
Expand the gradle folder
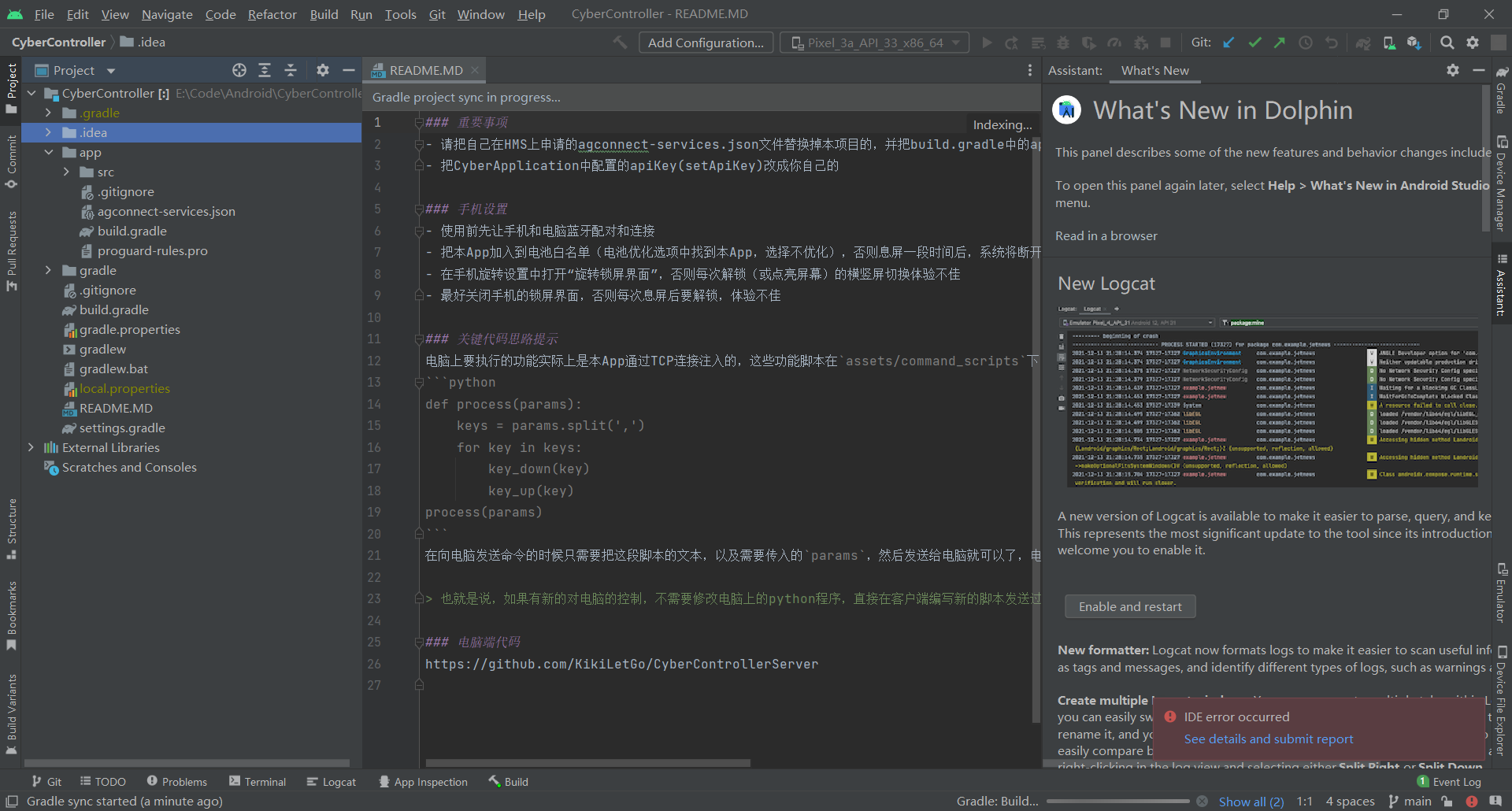coord(49,270)
